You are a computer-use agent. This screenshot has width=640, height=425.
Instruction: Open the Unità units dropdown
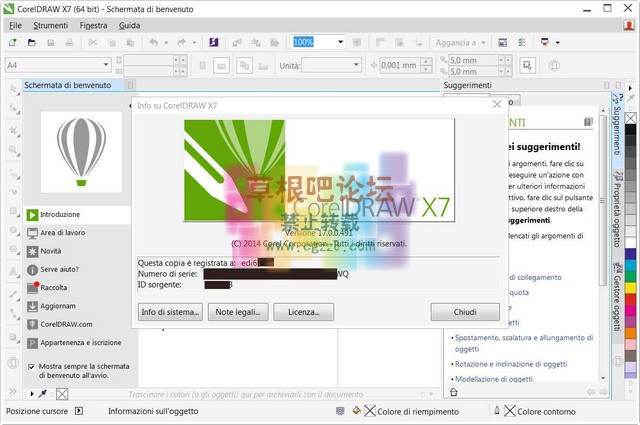tap(356, 65)
